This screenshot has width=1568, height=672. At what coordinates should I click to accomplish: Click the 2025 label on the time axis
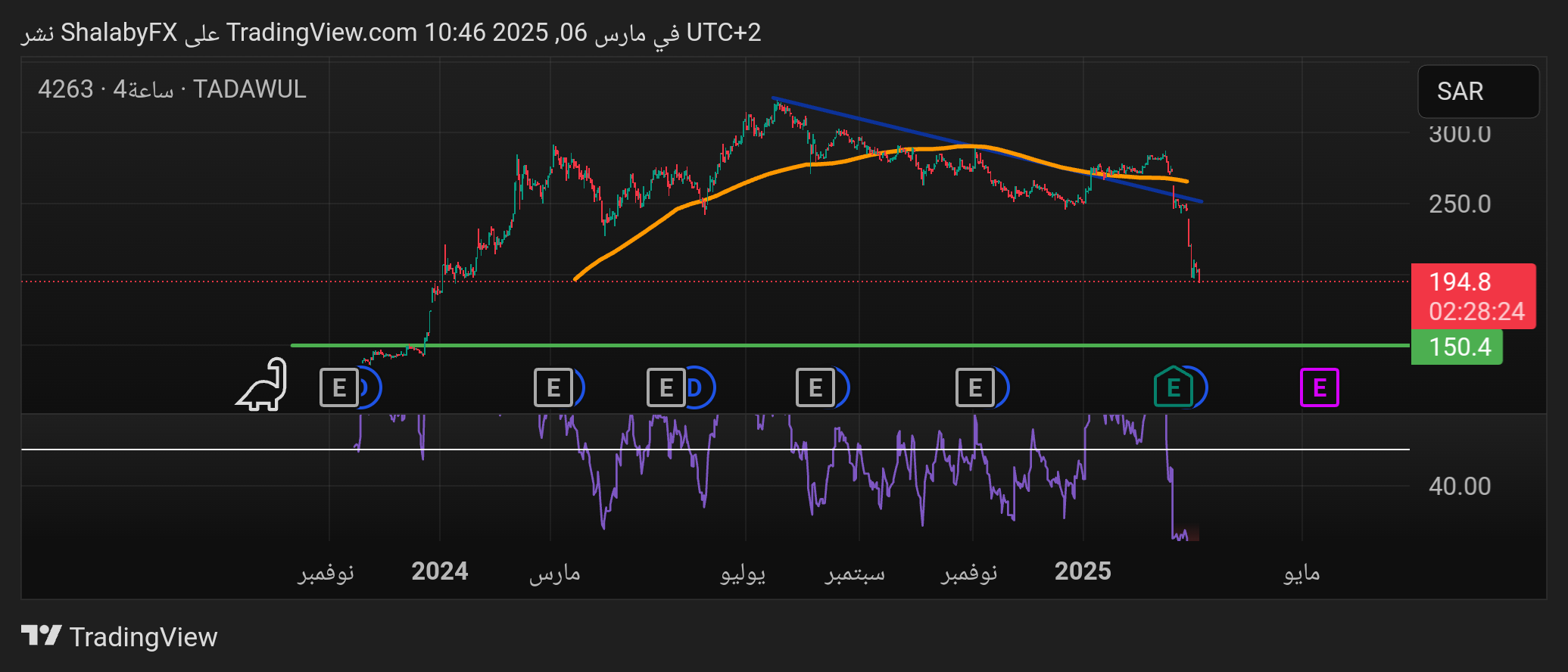pyautogui.click(x=1083, y=571)
